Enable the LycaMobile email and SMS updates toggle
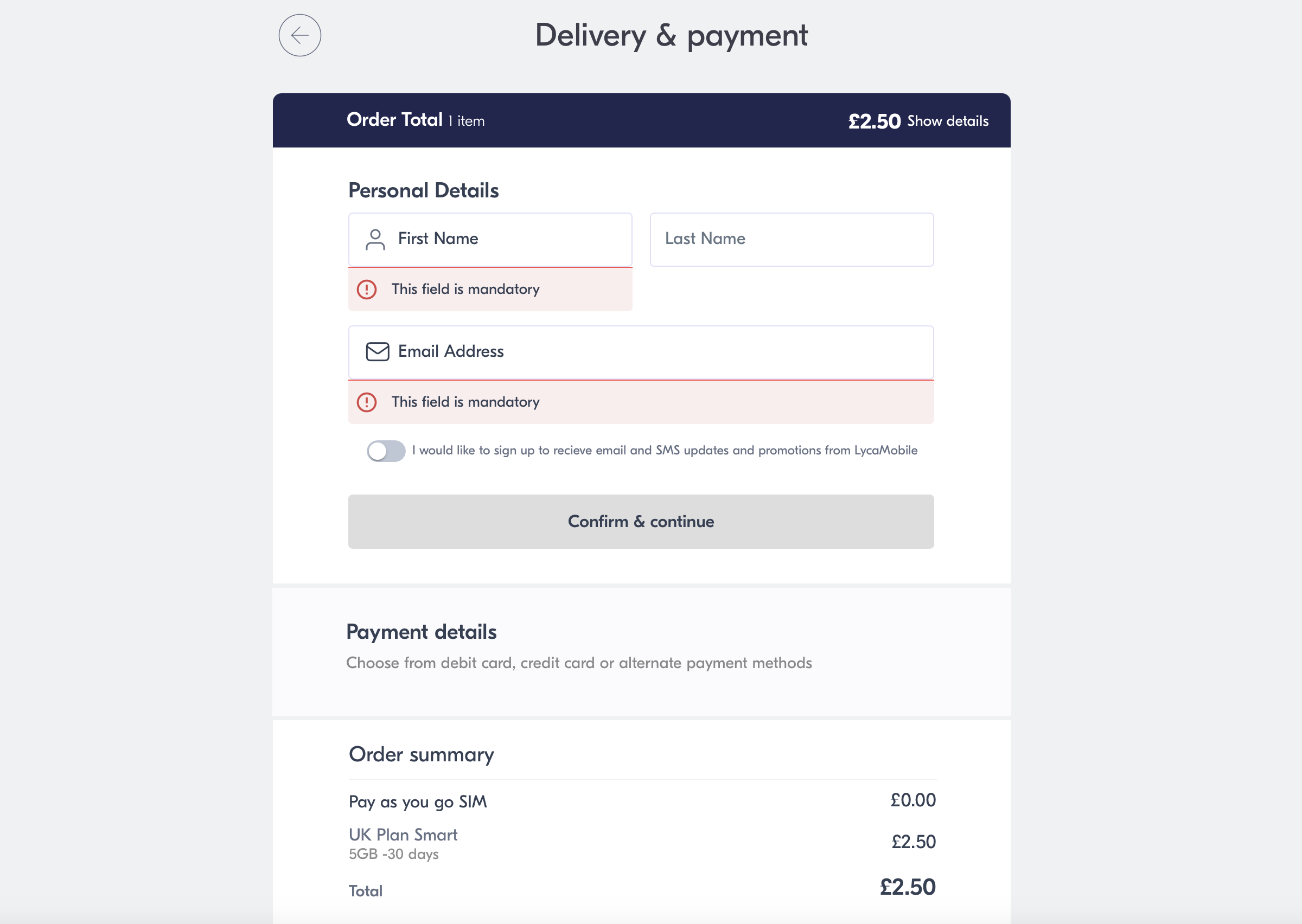The height and width of the screenshot is (924, 1302). pyautogui.click(x=386, y=450)
